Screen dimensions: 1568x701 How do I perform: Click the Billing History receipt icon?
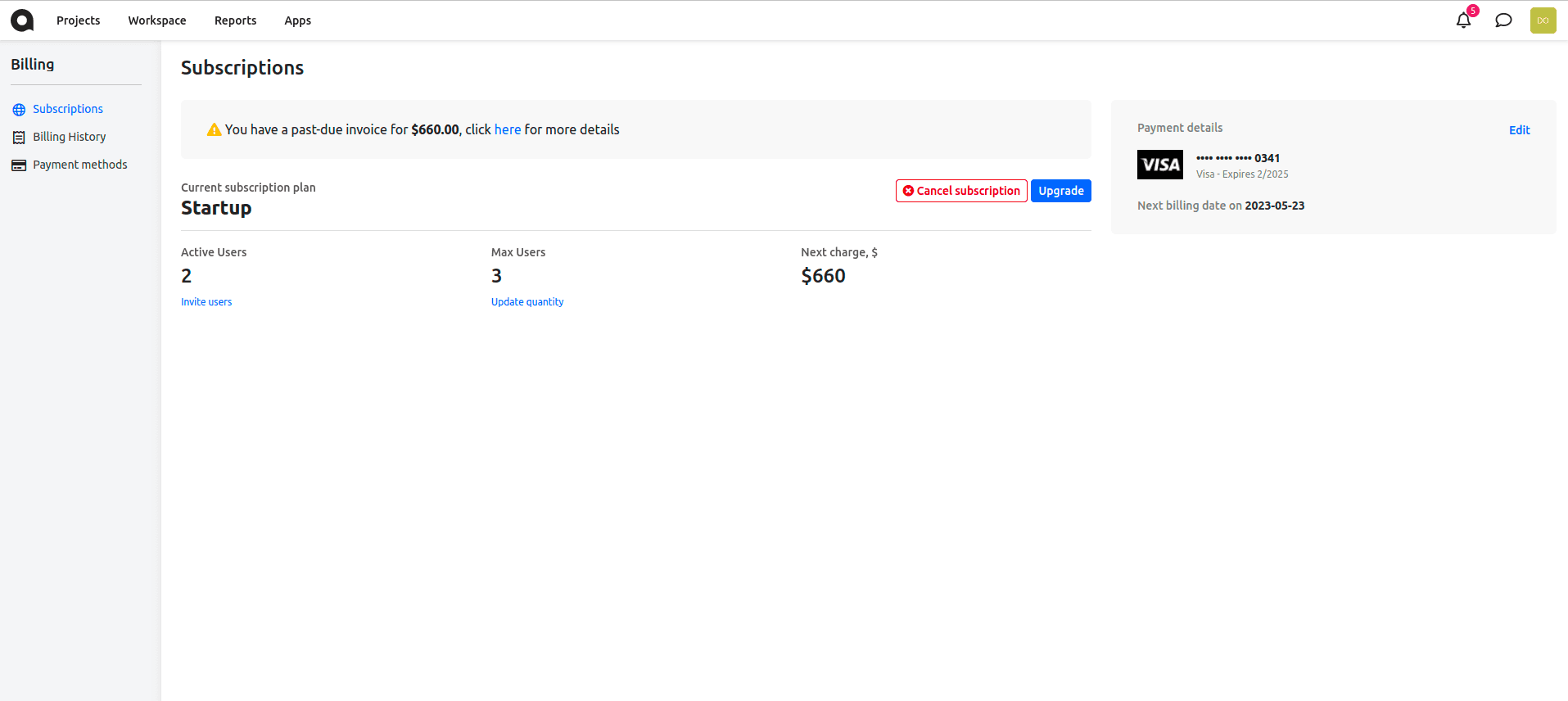coord(19,138)
